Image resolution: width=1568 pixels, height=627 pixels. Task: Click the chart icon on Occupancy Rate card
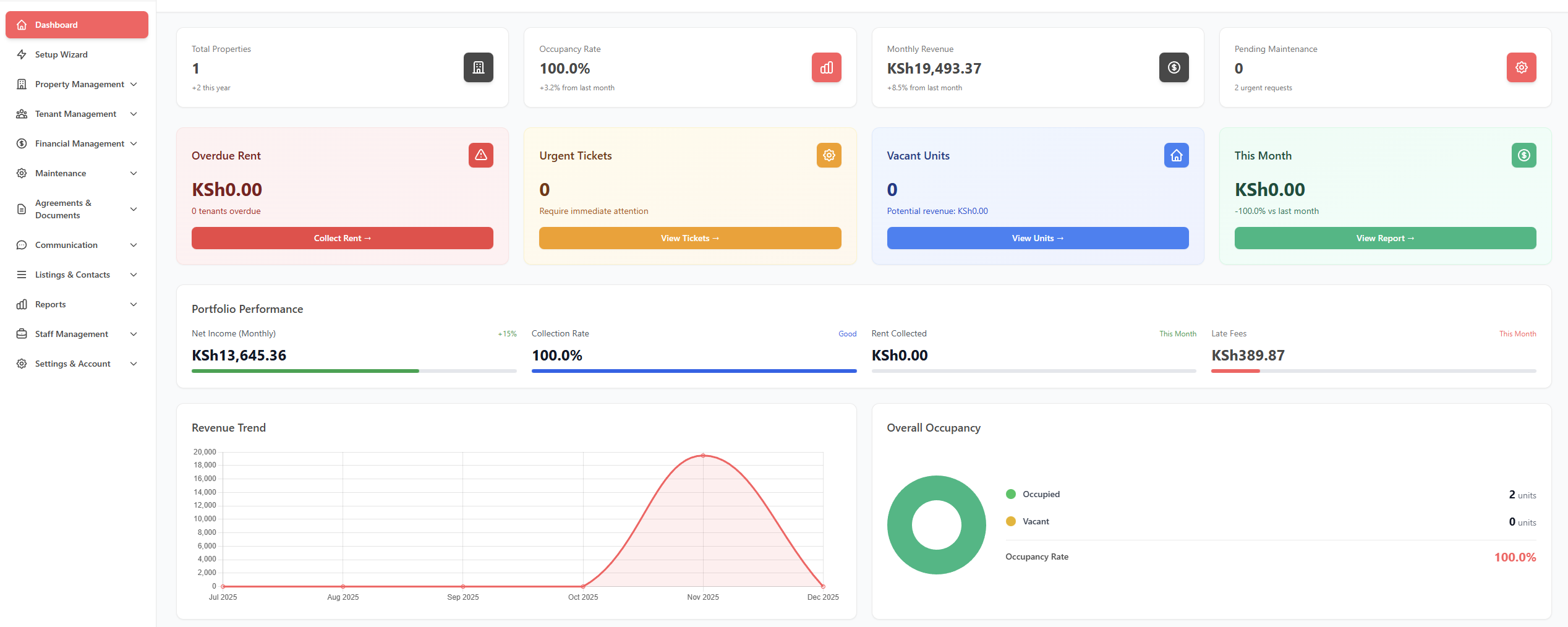[x=826, y=67]
